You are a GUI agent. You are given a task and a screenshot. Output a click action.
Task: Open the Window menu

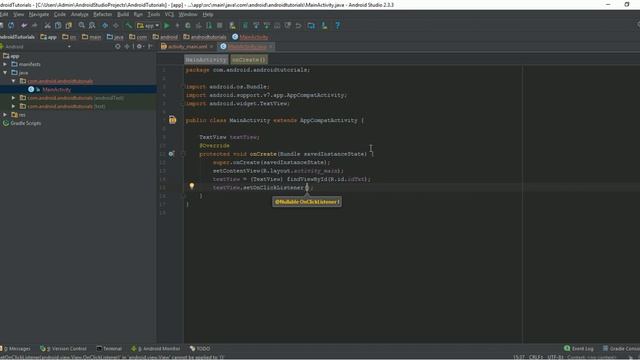(188, 14)
